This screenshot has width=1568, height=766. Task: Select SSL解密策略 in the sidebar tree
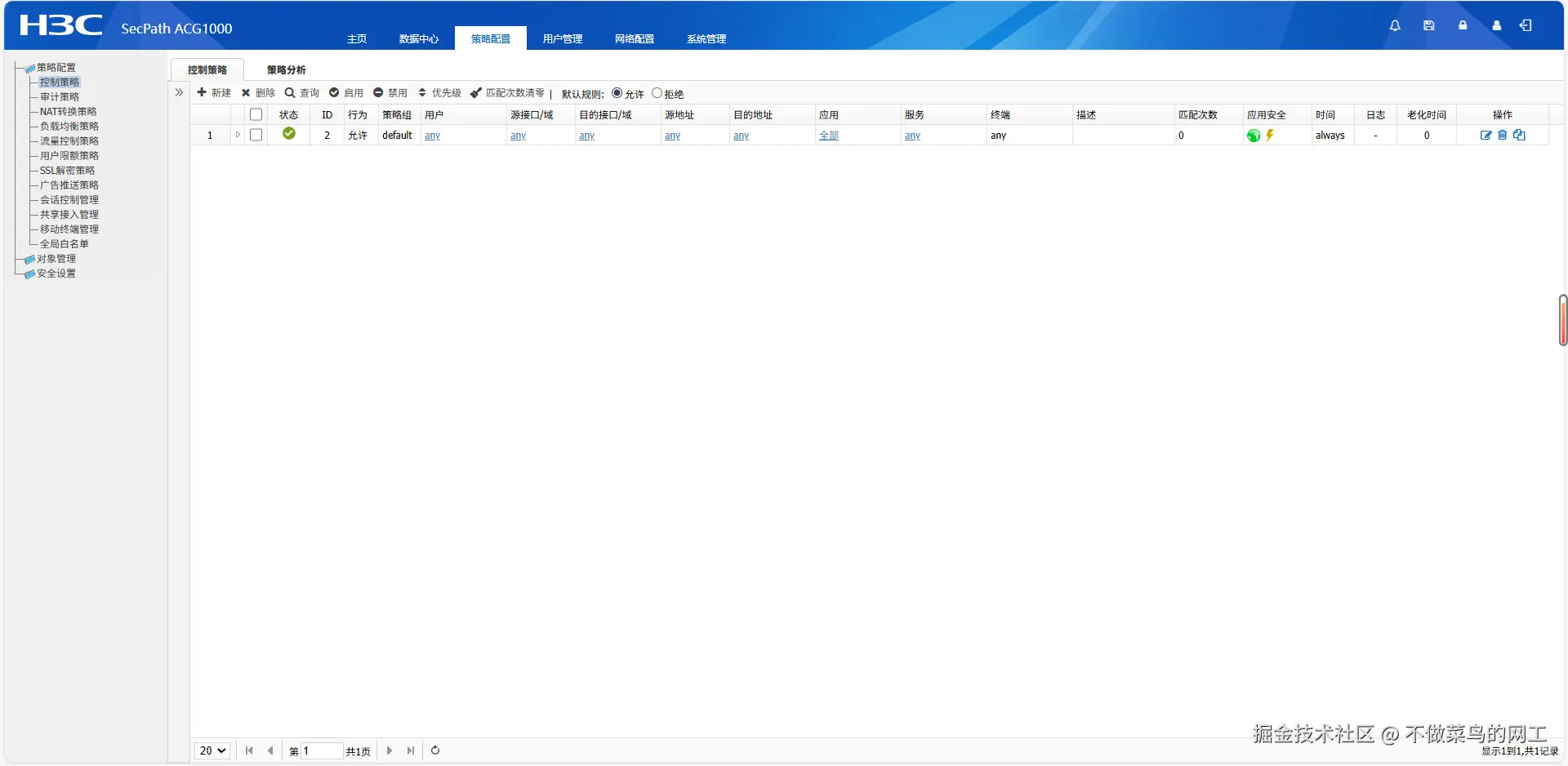(x=68, y=171)
